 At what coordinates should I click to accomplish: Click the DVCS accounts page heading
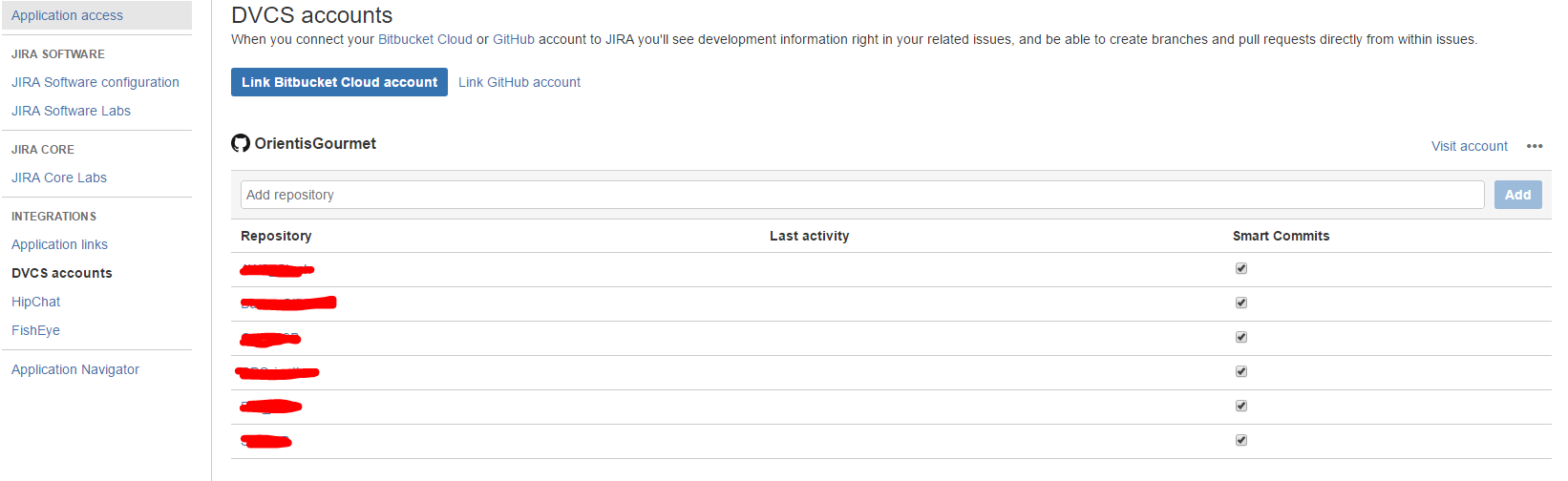click(x=311, y=15)
